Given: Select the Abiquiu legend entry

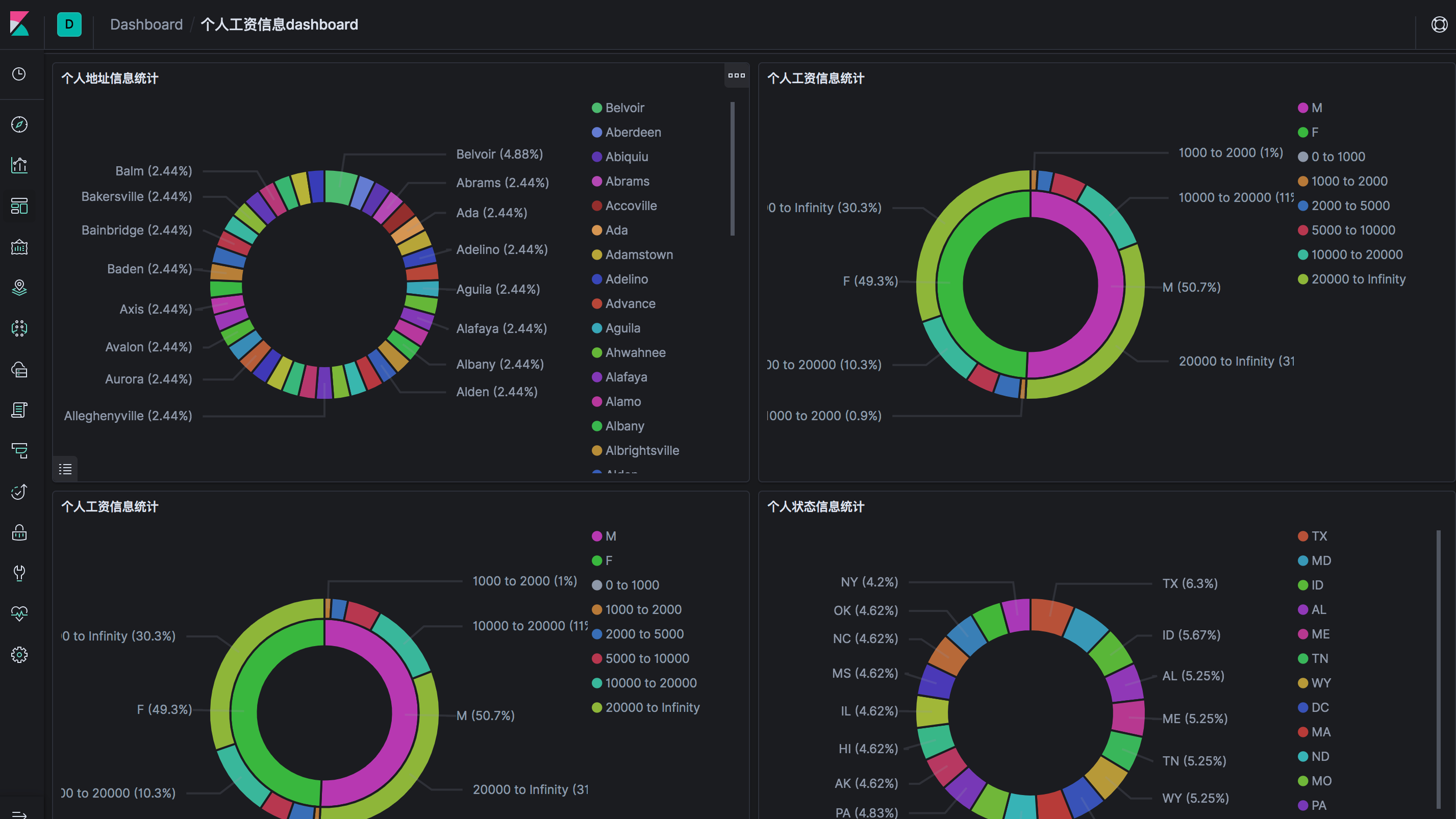Looking at the screenshot, I should [x=620, y=157].
